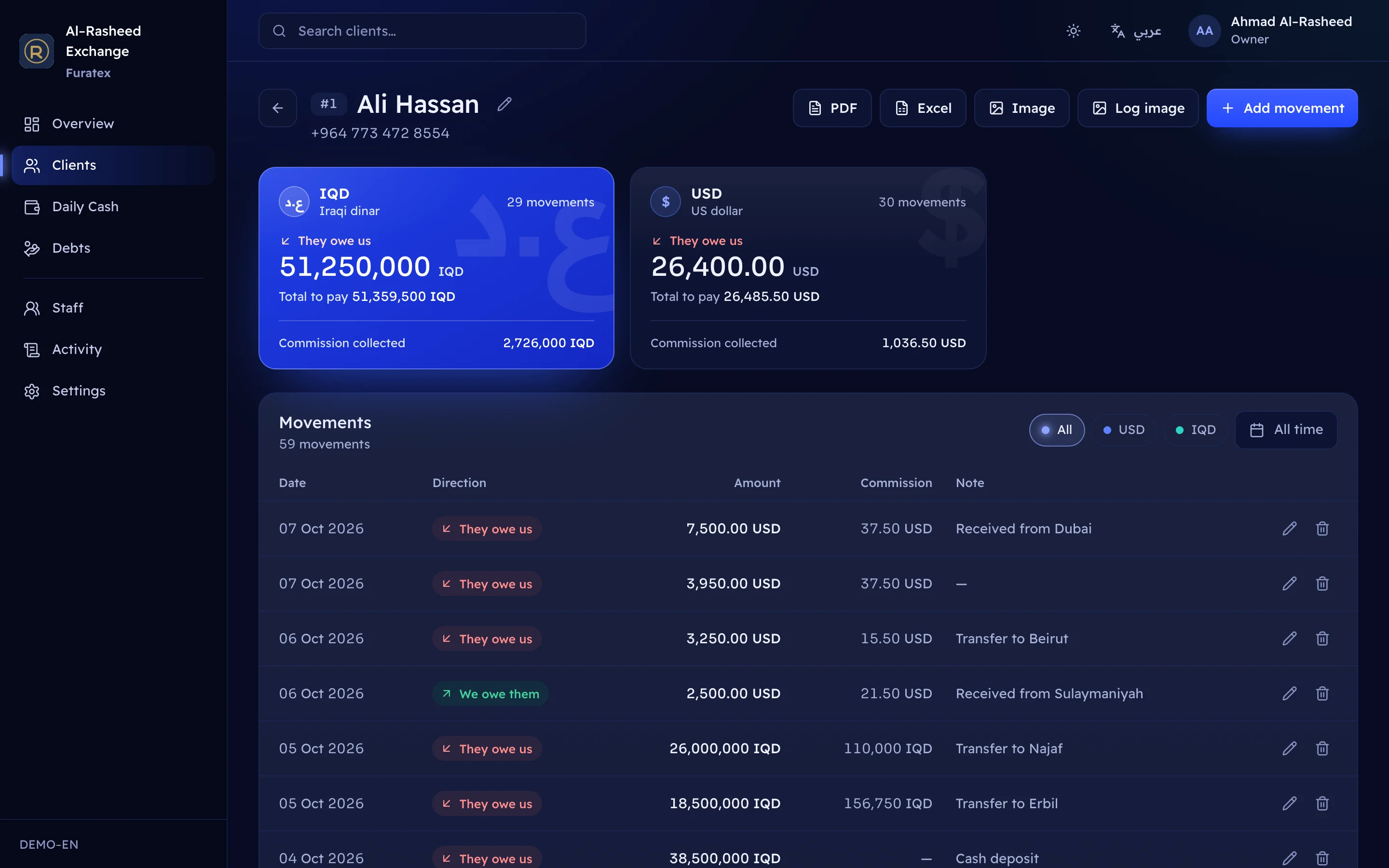
Task: Click the Al-Rasheed Exchange logo
Action: pos(36,52)
